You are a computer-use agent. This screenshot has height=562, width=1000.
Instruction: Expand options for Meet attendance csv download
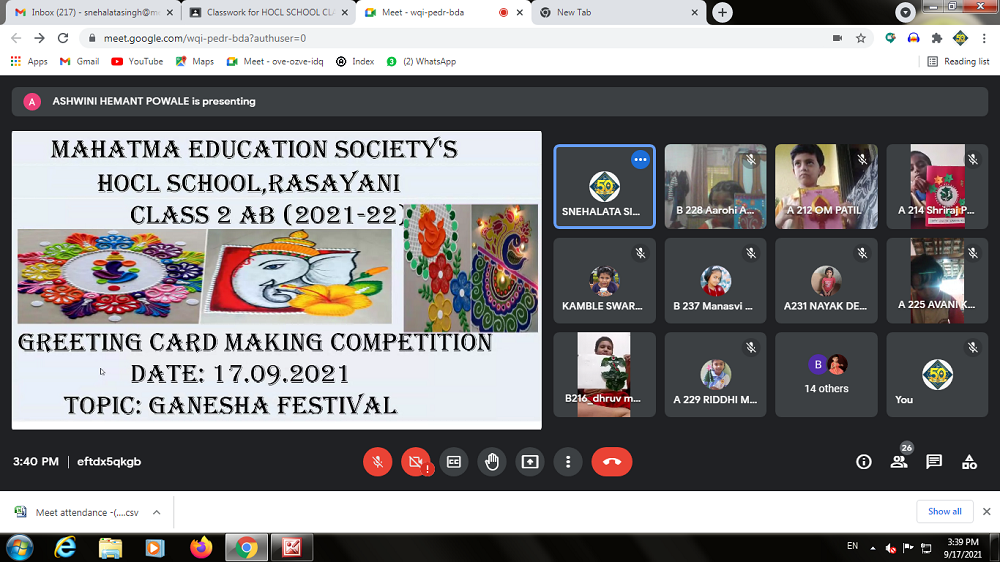[x=156, y=512]
